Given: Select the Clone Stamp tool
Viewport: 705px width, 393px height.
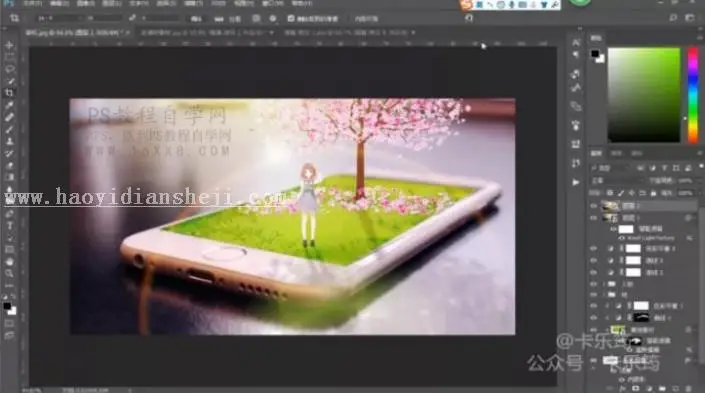Looking at the screenshot, I should point(9,141).
